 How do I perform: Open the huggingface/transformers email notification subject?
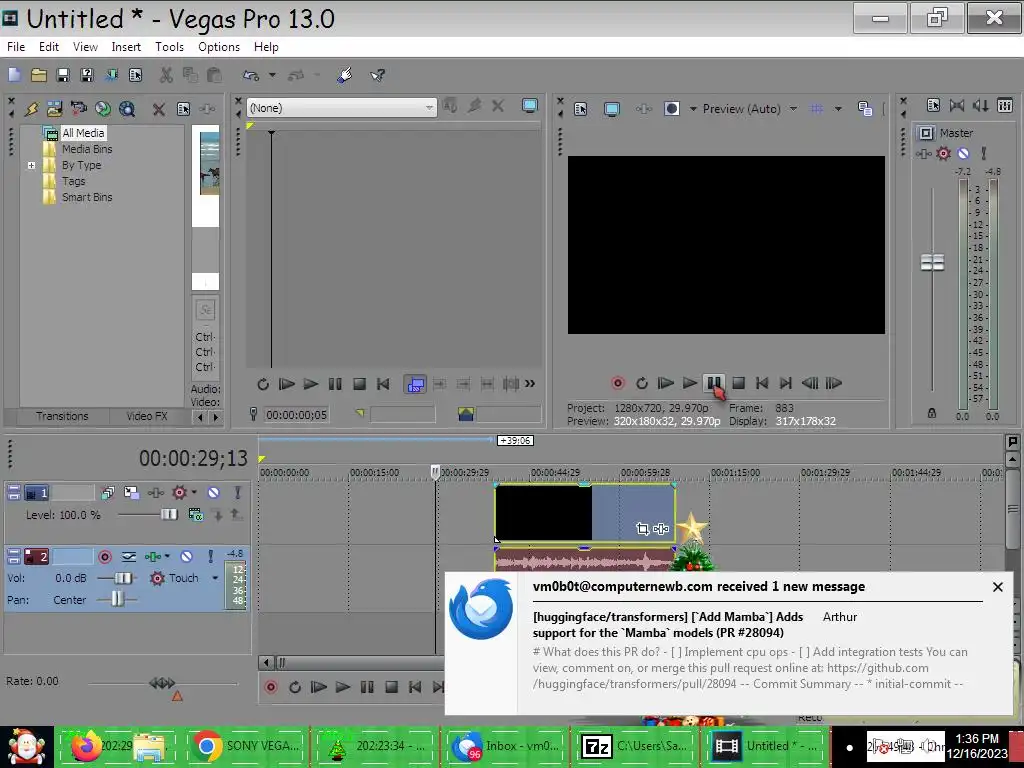pyautogui.click(x=667, y=625)
